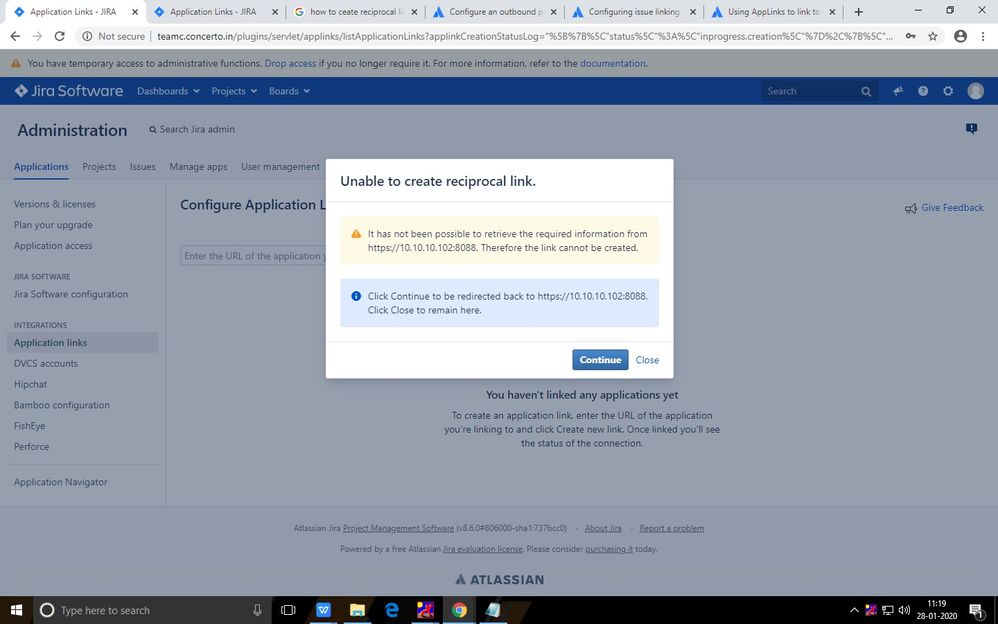Select the Projects admin tab
This screenshot has height=624, width=998.
pos(99,167)
